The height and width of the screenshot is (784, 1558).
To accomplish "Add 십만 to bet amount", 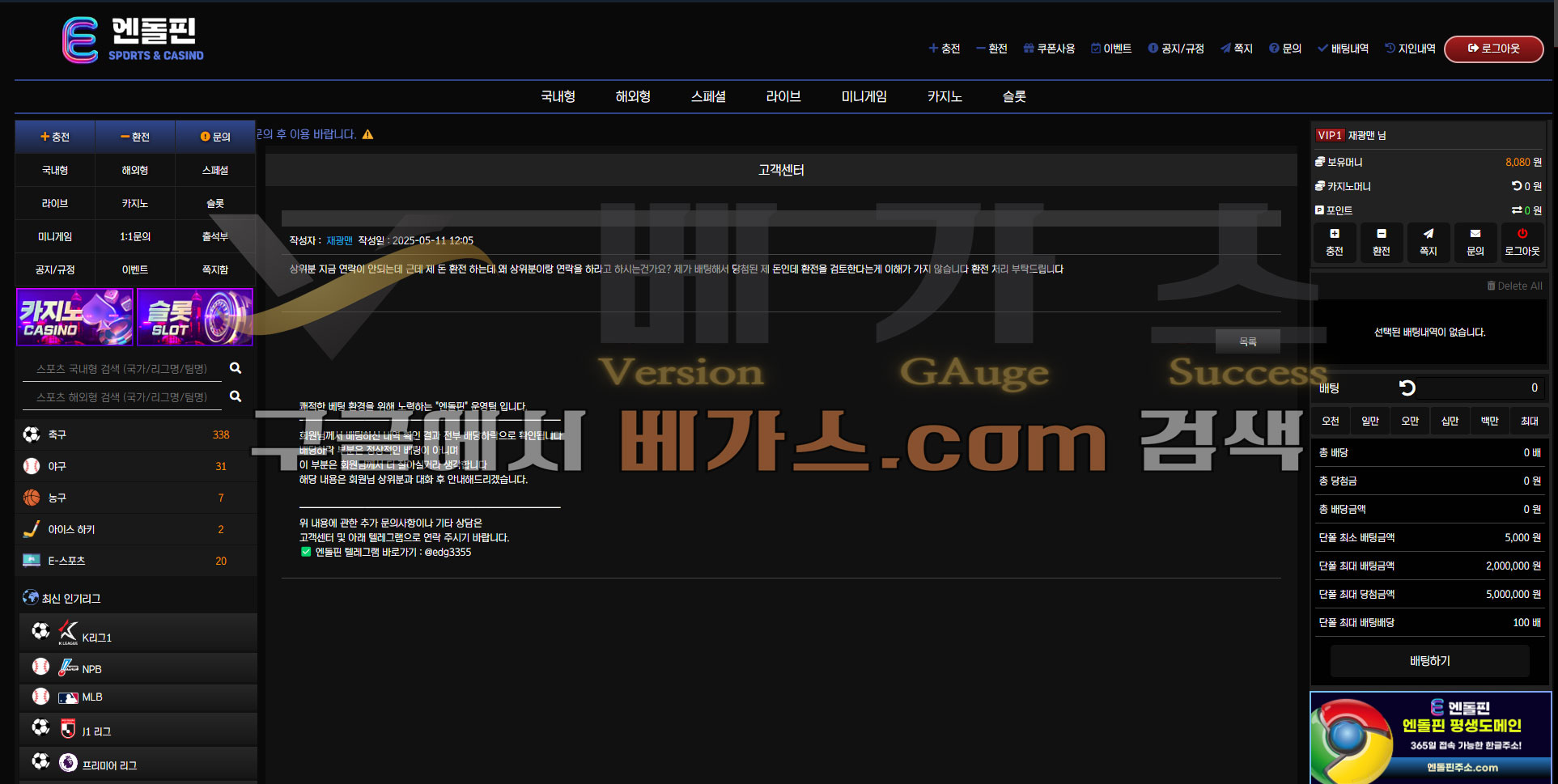I will pyautogui.click(x=1450, y=421).
